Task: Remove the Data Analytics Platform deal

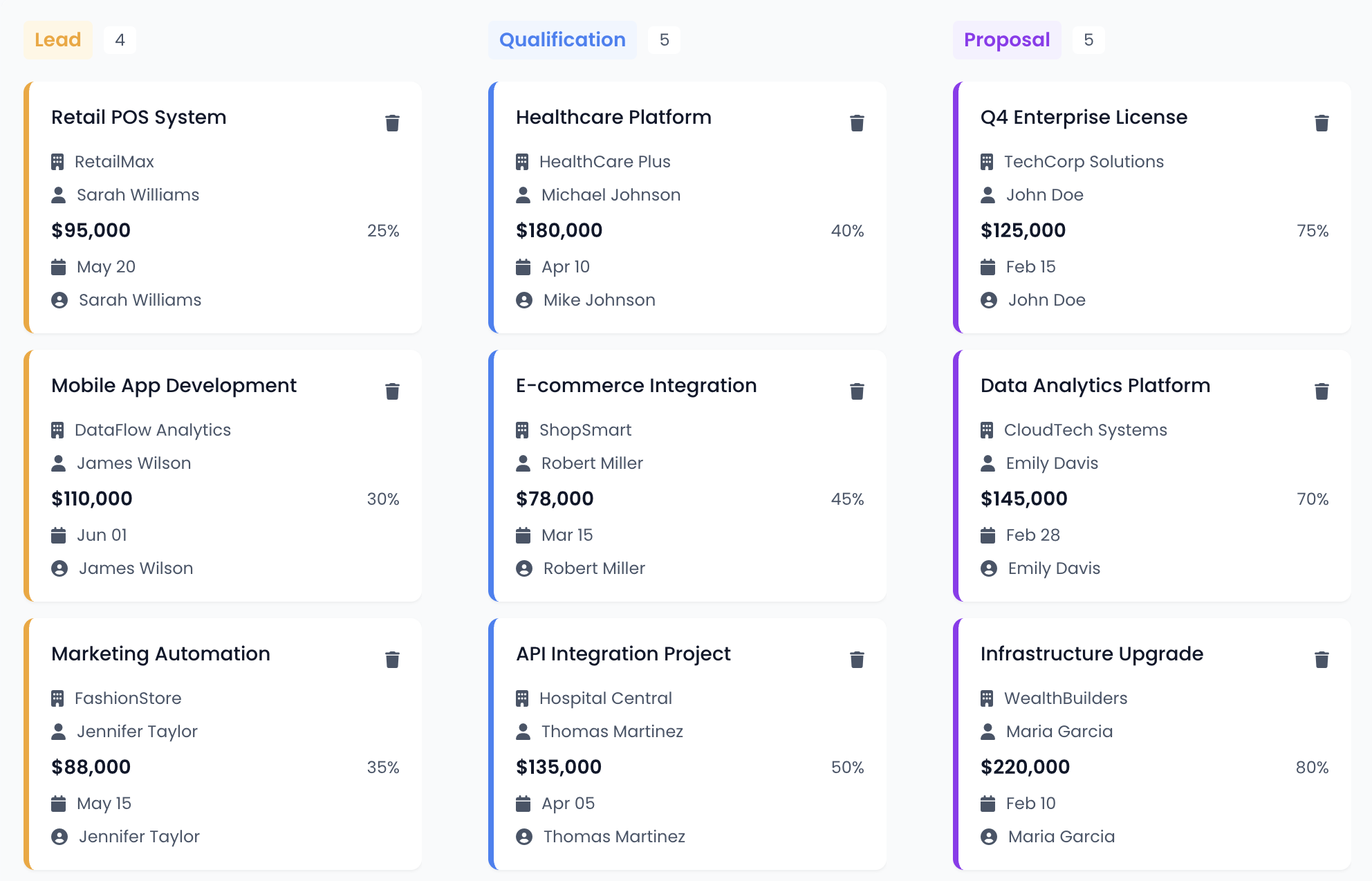Action: coord(1322,391)
